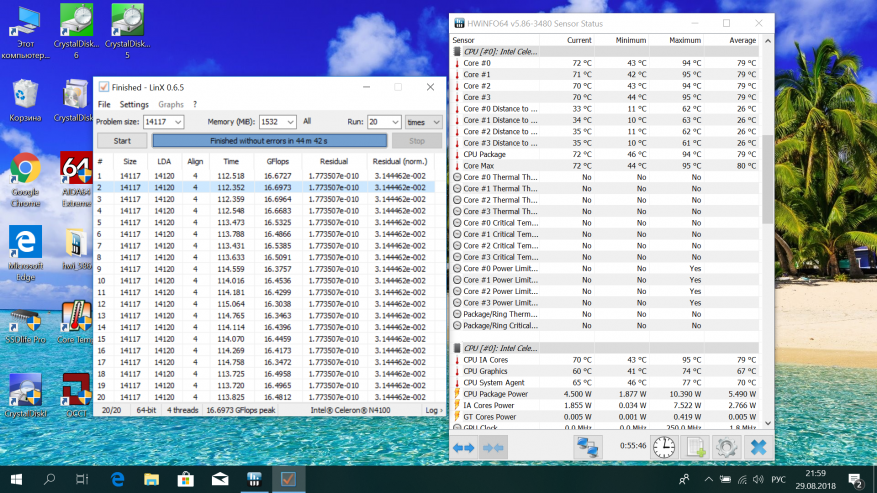Open times/minutes dropdown in LinX
The height and width of the screenshot is (493, 877).
tap(423, 122)
